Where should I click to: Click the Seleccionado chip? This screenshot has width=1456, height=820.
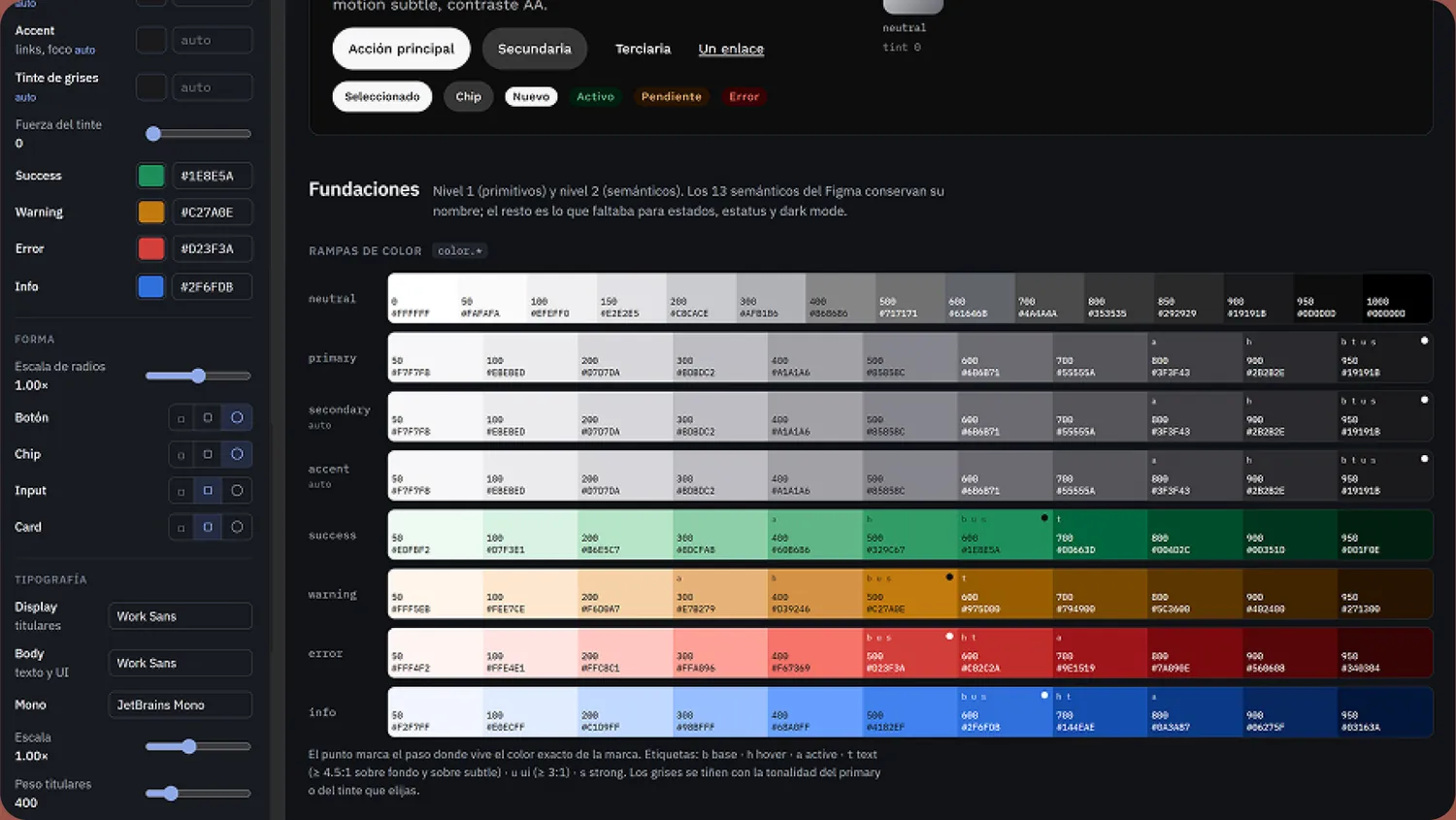click(382, 96)
